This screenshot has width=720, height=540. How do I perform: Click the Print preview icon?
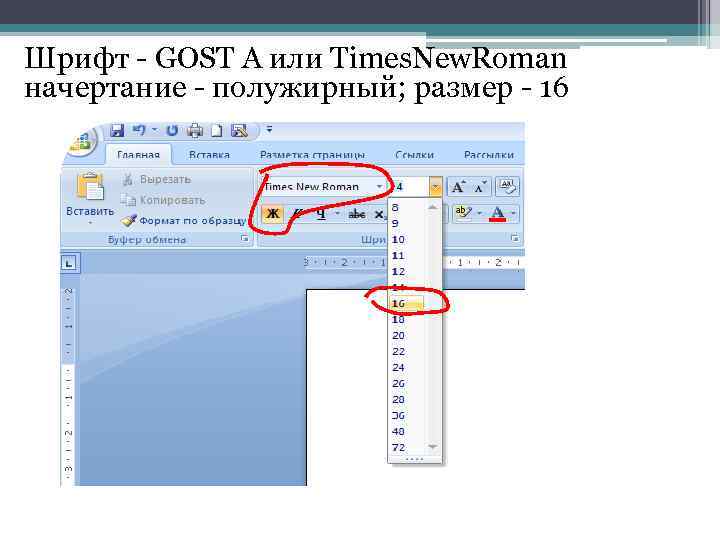(239, 131)
